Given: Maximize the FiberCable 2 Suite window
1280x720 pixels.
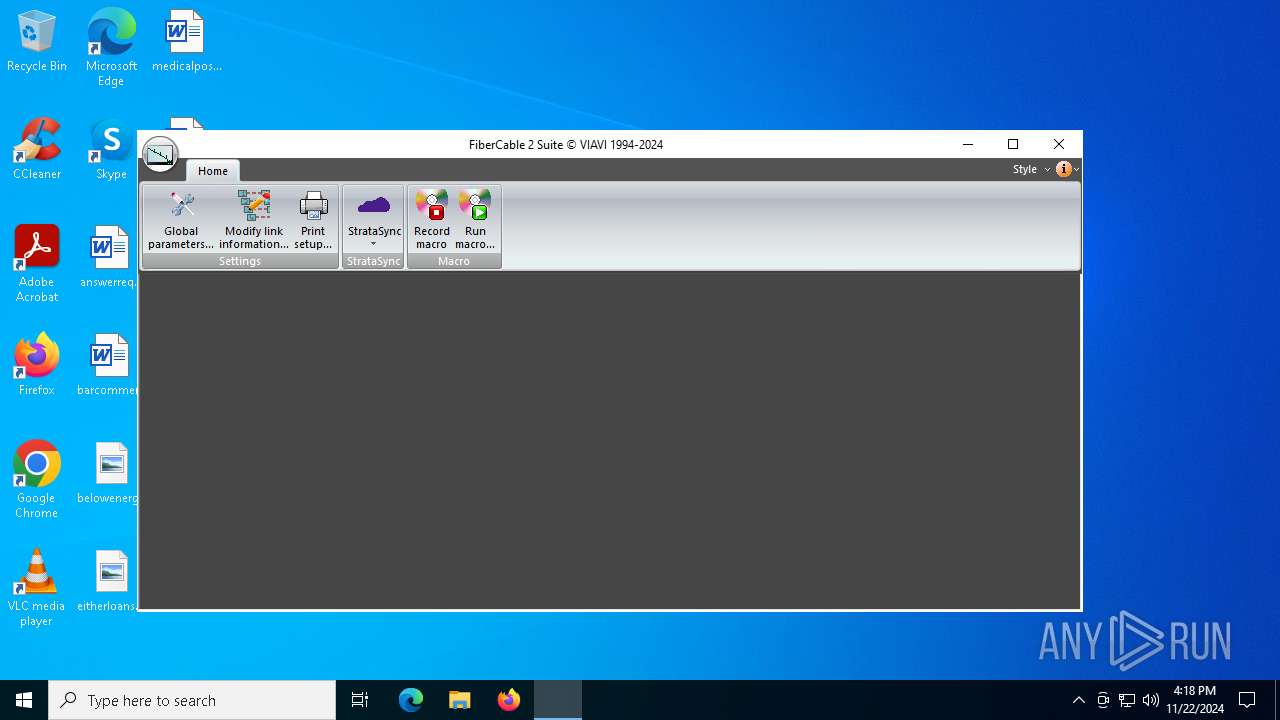Looking at the screenshot, I should click(1013, 144).
